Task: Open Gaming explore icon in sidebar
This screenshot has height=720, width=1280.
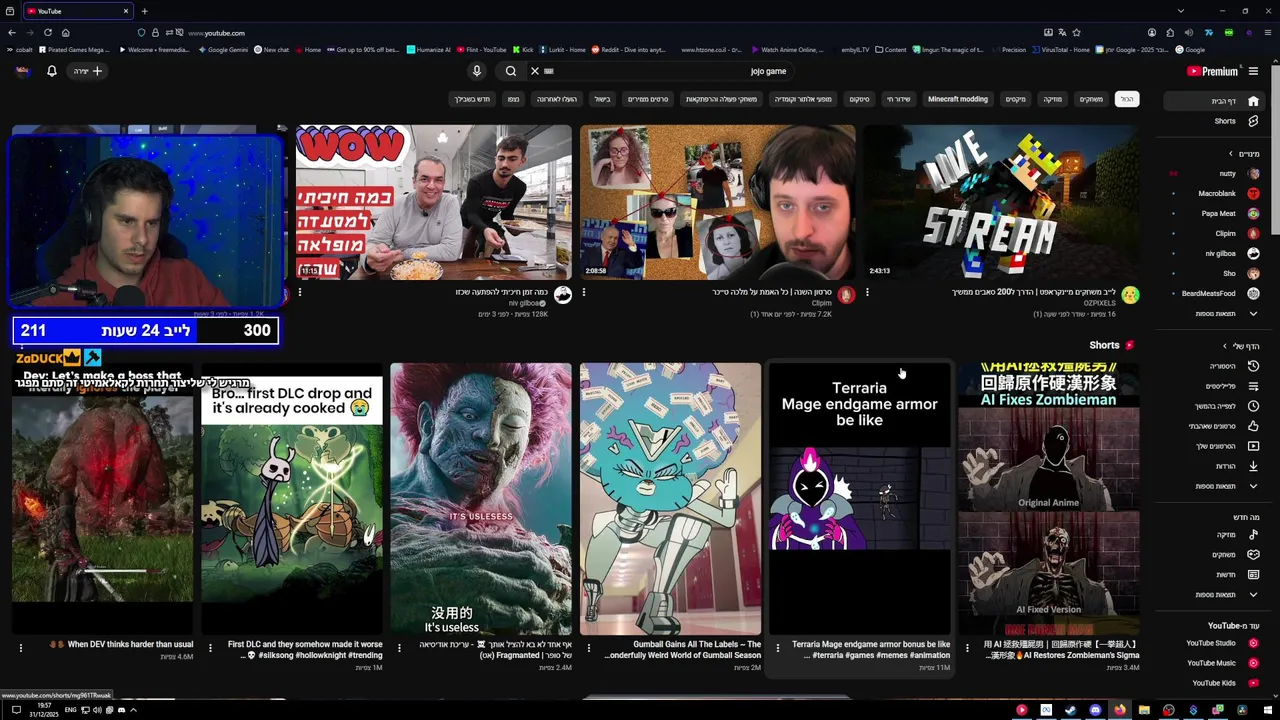Action: point(1253,555)
